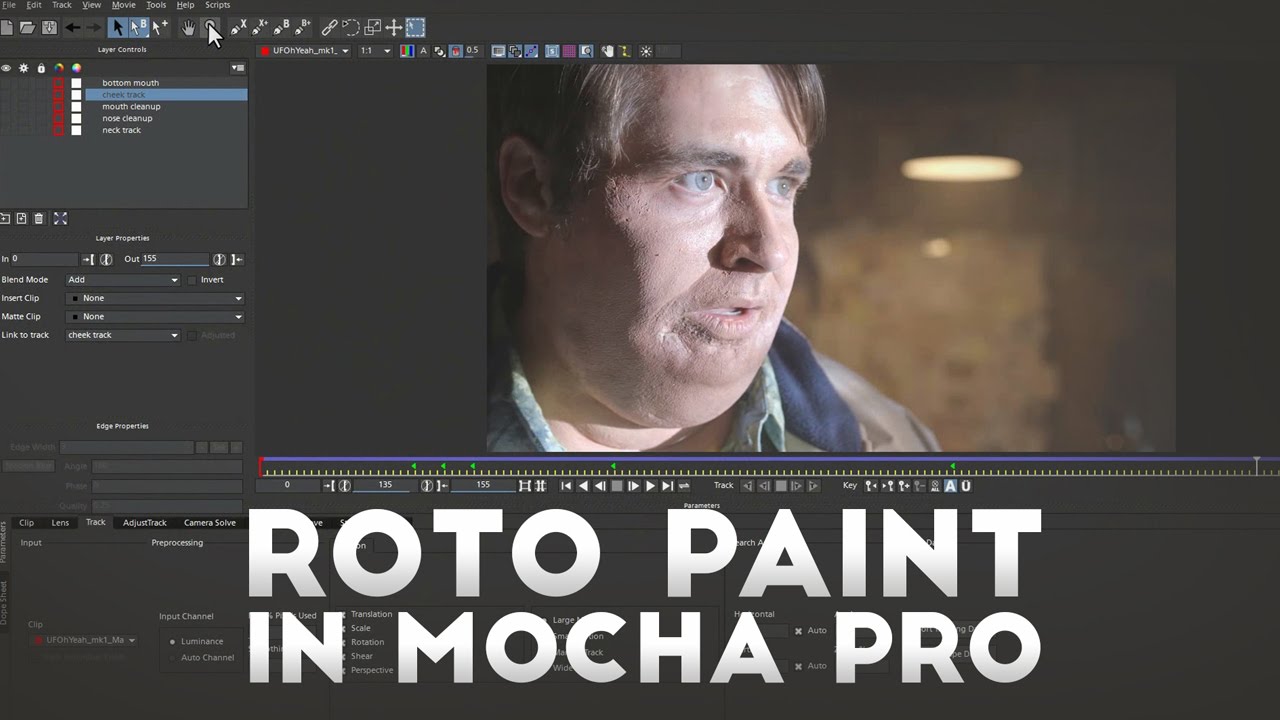Select the Move tool with four arrows

click(394, 28)
